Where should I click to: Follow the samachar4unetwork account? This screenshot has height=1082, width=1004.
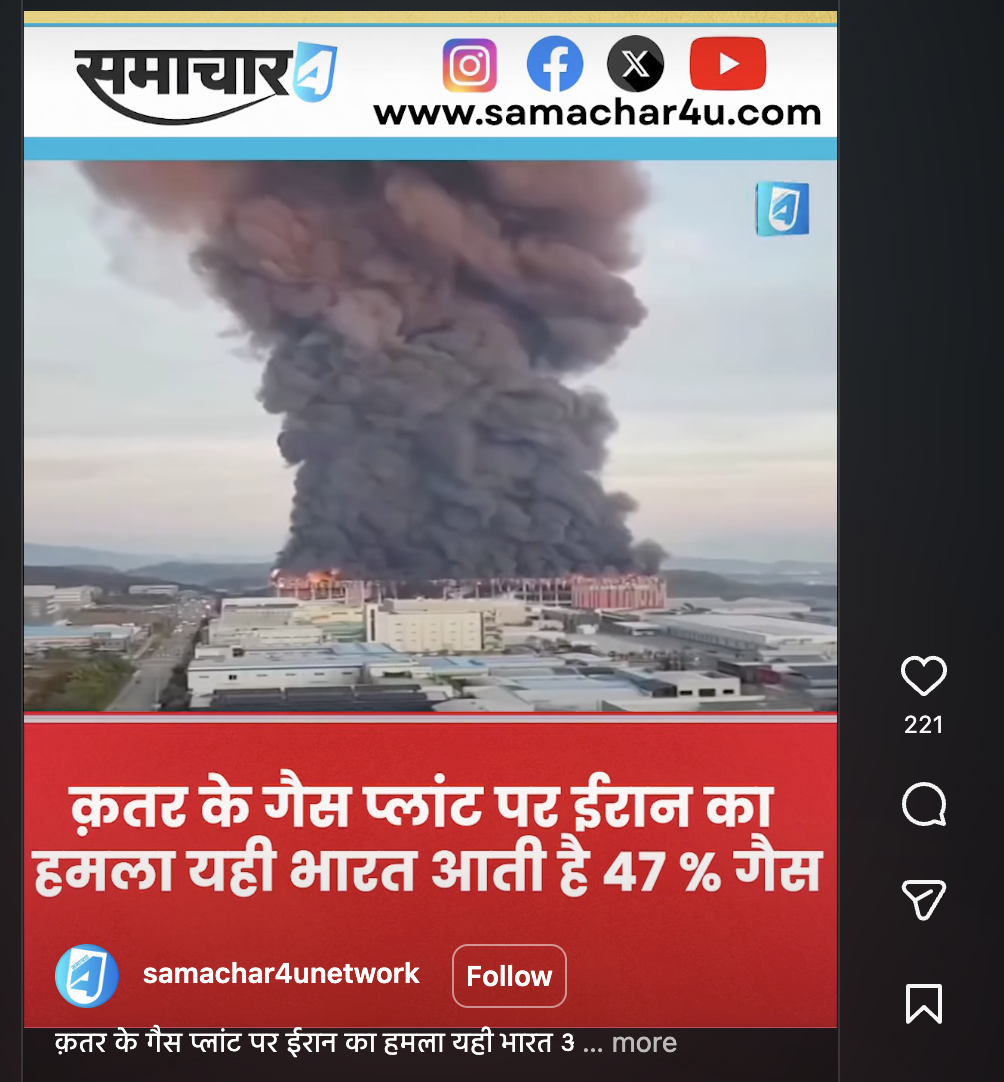509,976
